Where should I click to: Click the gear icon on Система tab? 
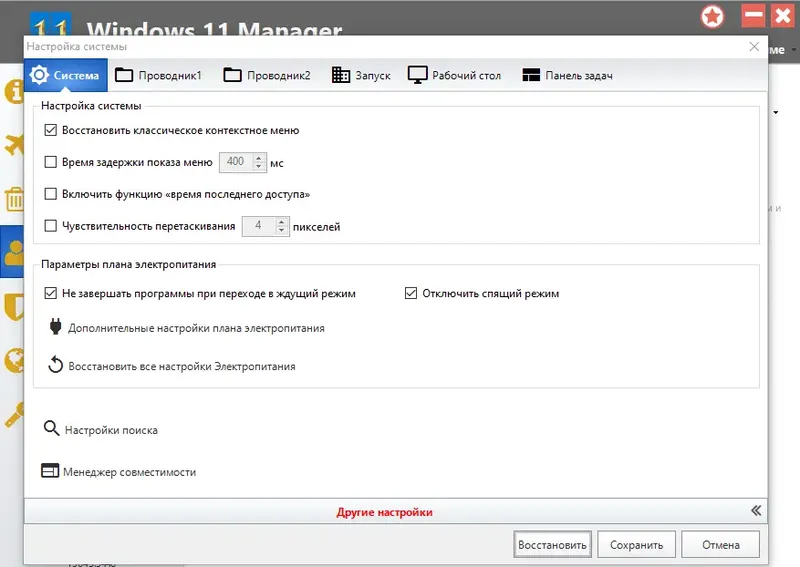click(x=39, y=75)
